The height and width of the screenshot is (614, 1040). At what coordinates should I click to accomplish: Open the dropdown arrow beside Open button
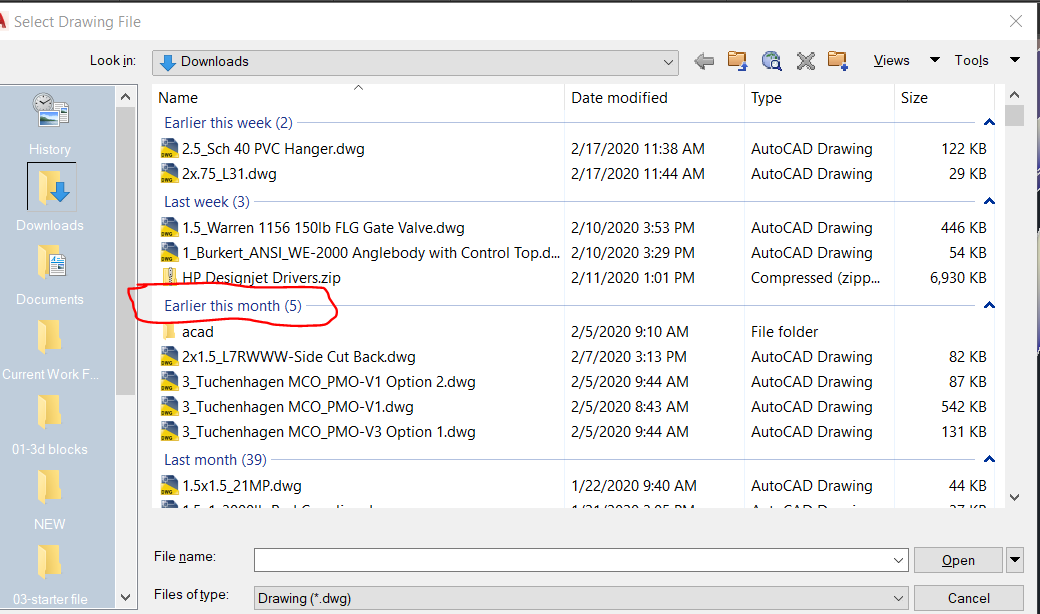point(1015,560)
